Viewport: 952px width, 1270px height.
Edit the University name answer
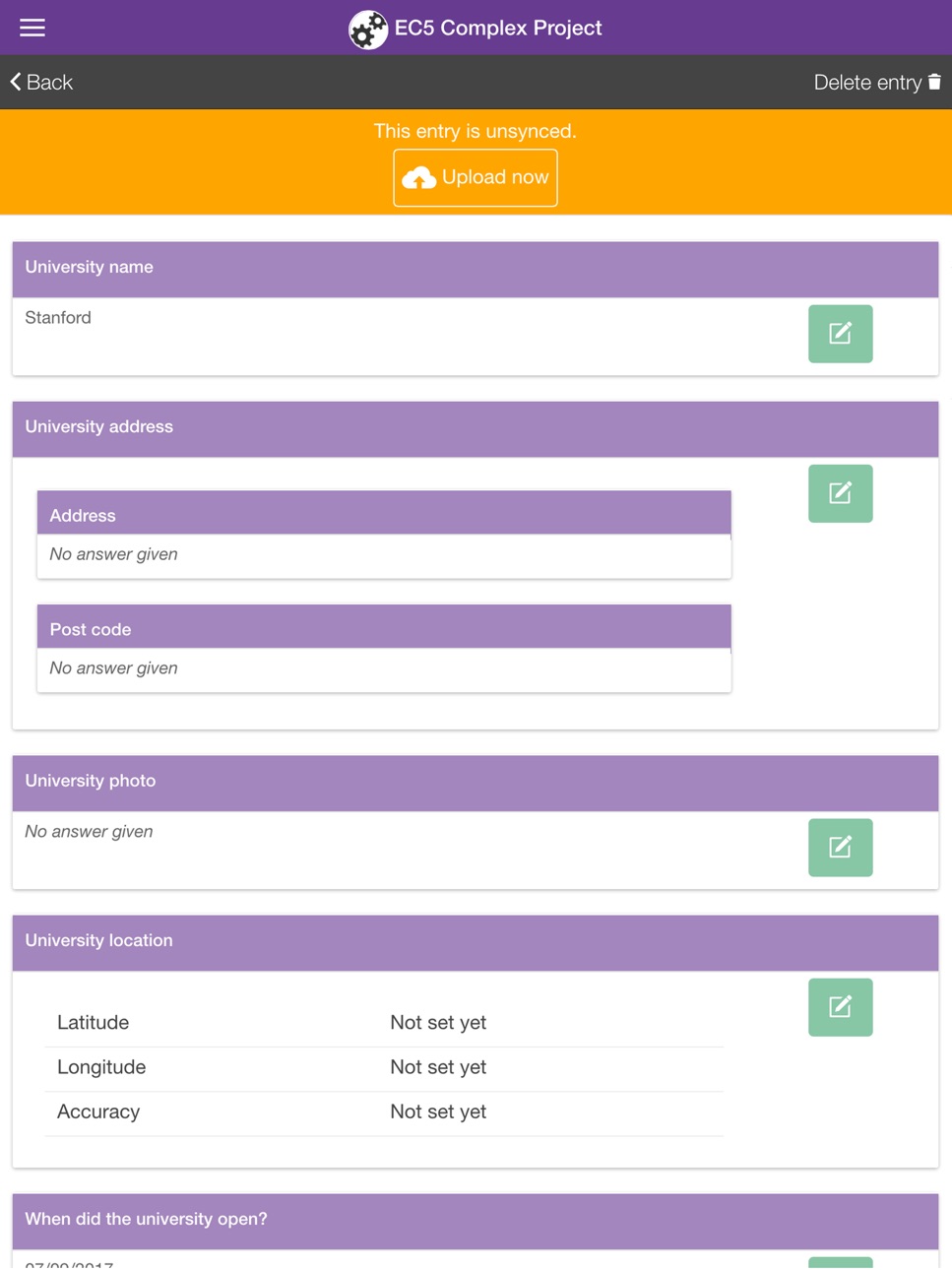(x=840, y=334)
